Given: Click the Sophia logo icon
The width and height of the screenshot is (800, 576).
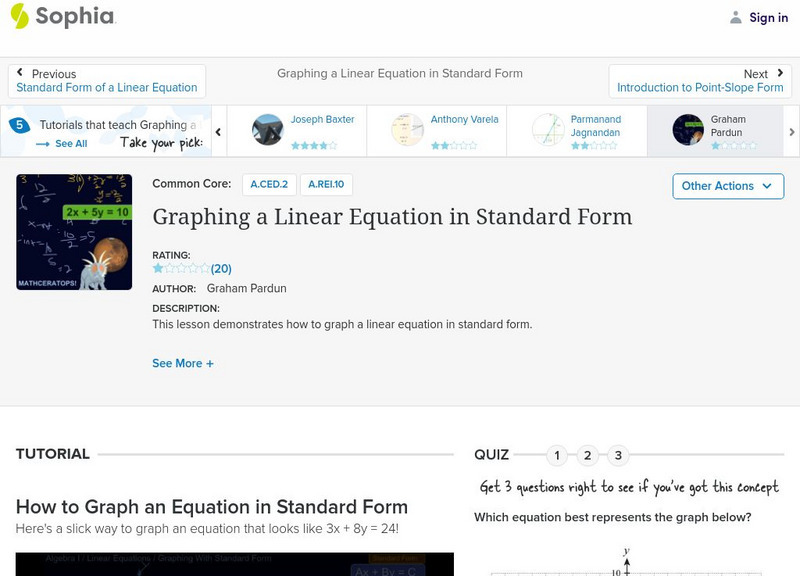Looking at the screenshot, I should pyautogui.click(x=19, y=16).
